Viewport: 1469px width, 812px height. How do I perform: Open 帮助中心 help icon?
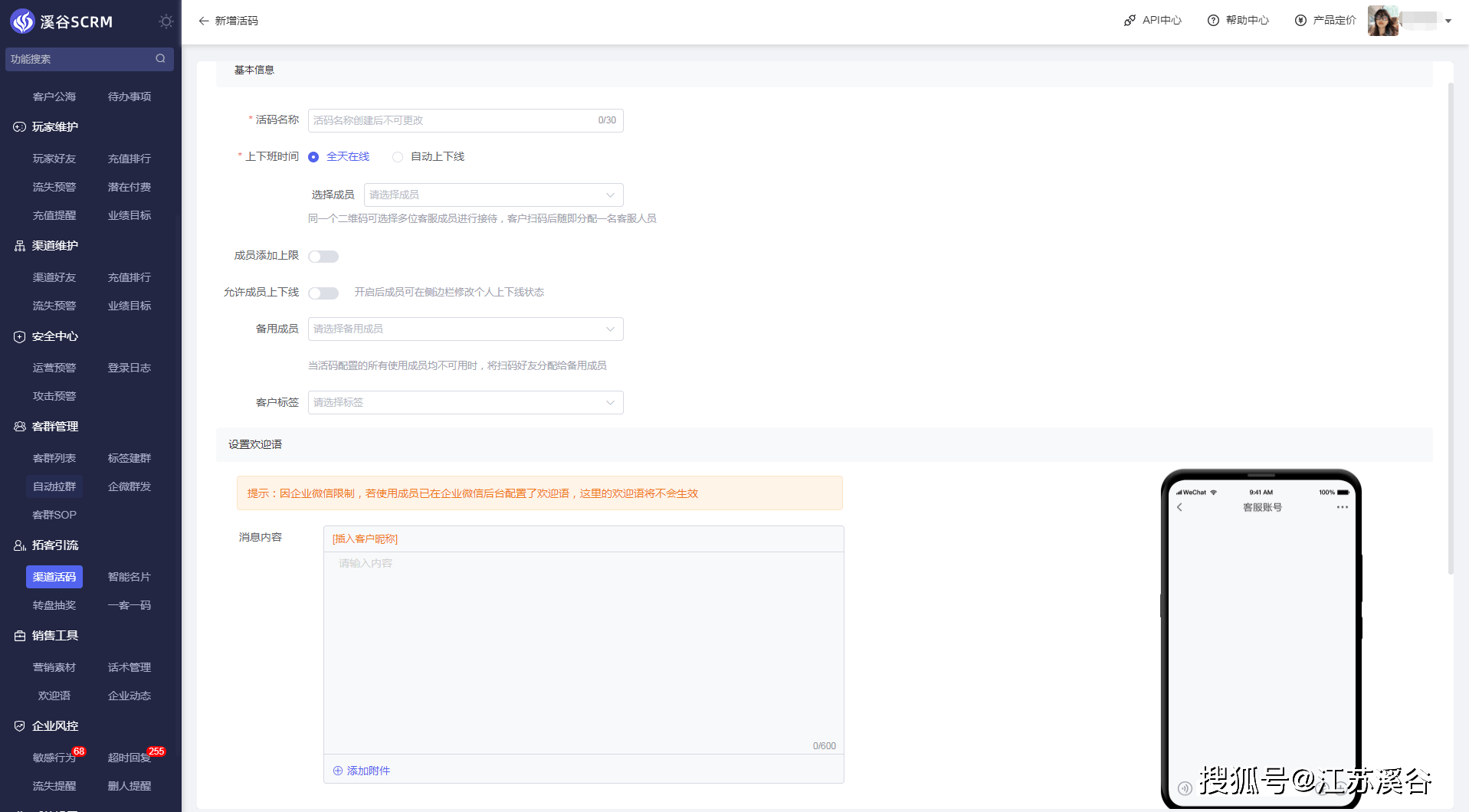tap(1213, 21)
